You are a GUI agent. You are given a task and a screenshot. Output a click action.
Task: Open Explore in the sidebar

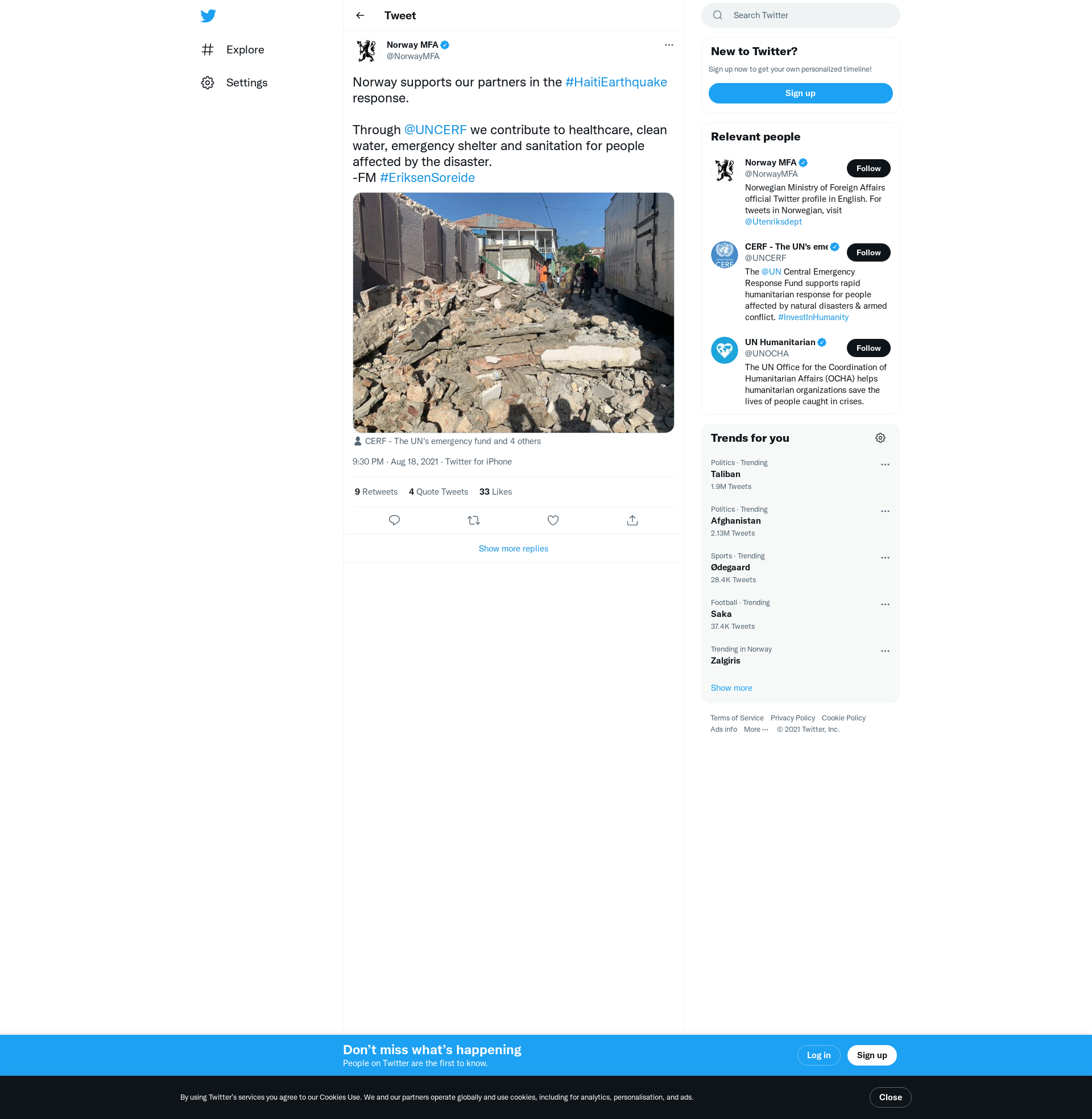point(245,50)
